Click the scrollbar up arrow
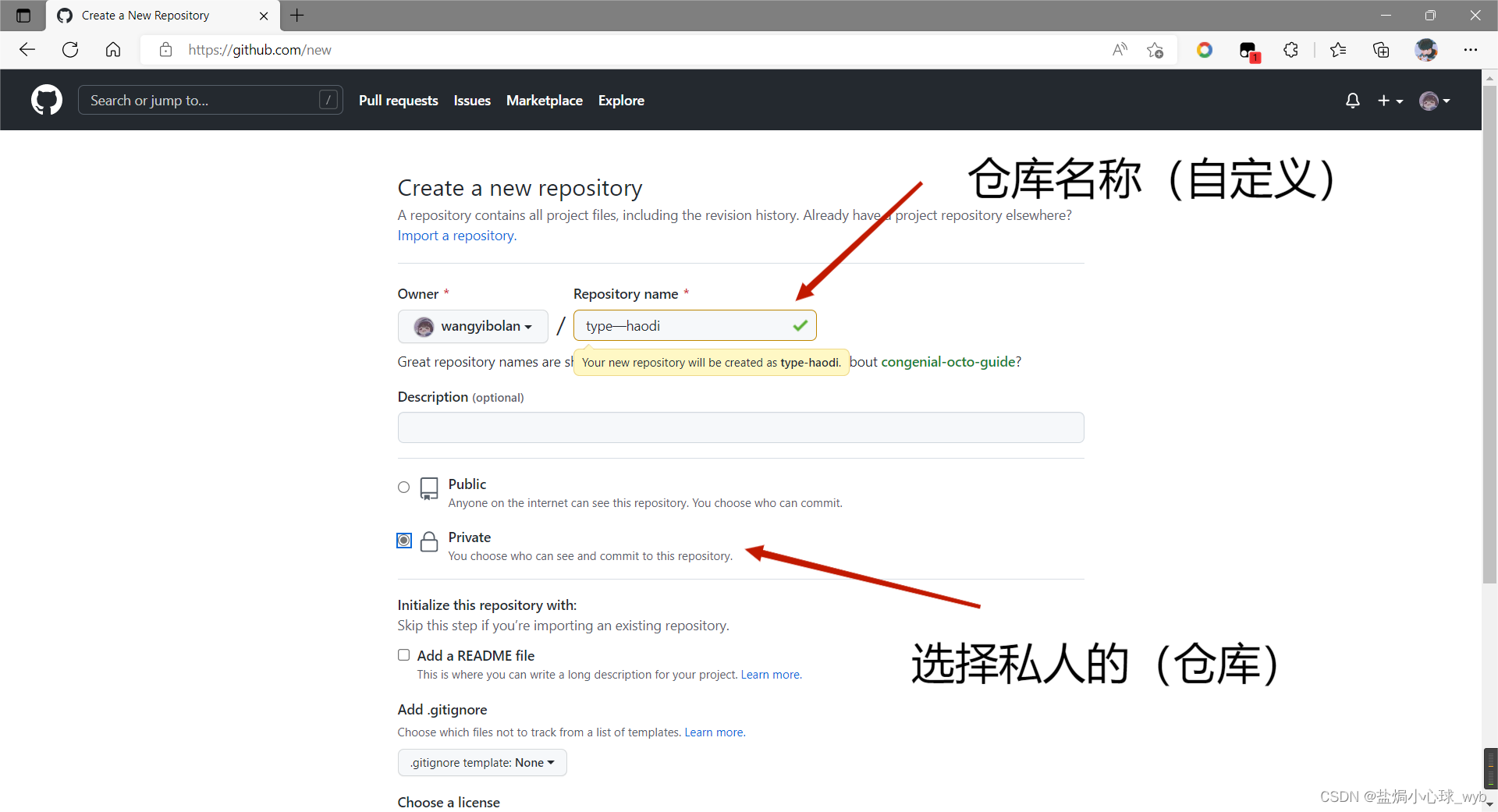The width and height of the screenshot is (1498, 812). (1489, 77)
